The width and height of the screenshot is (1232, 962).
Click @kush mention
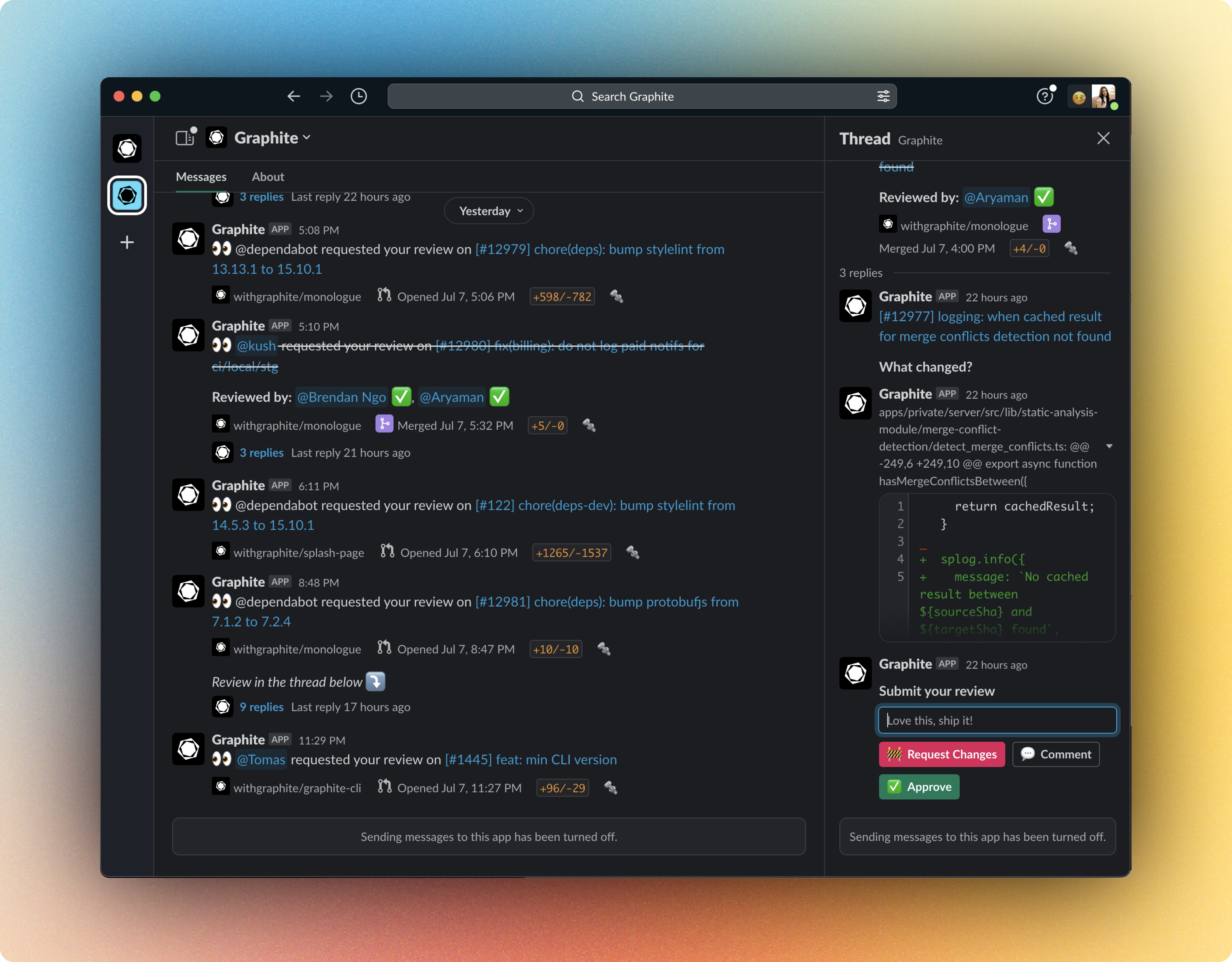pos(256,346)
